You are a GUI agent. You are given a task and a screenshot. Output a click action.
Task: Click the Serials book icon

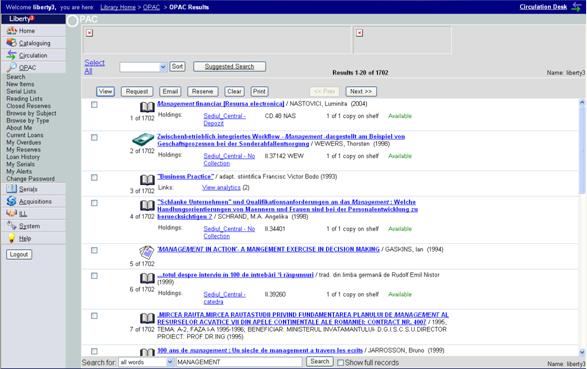tap(12, 189)
